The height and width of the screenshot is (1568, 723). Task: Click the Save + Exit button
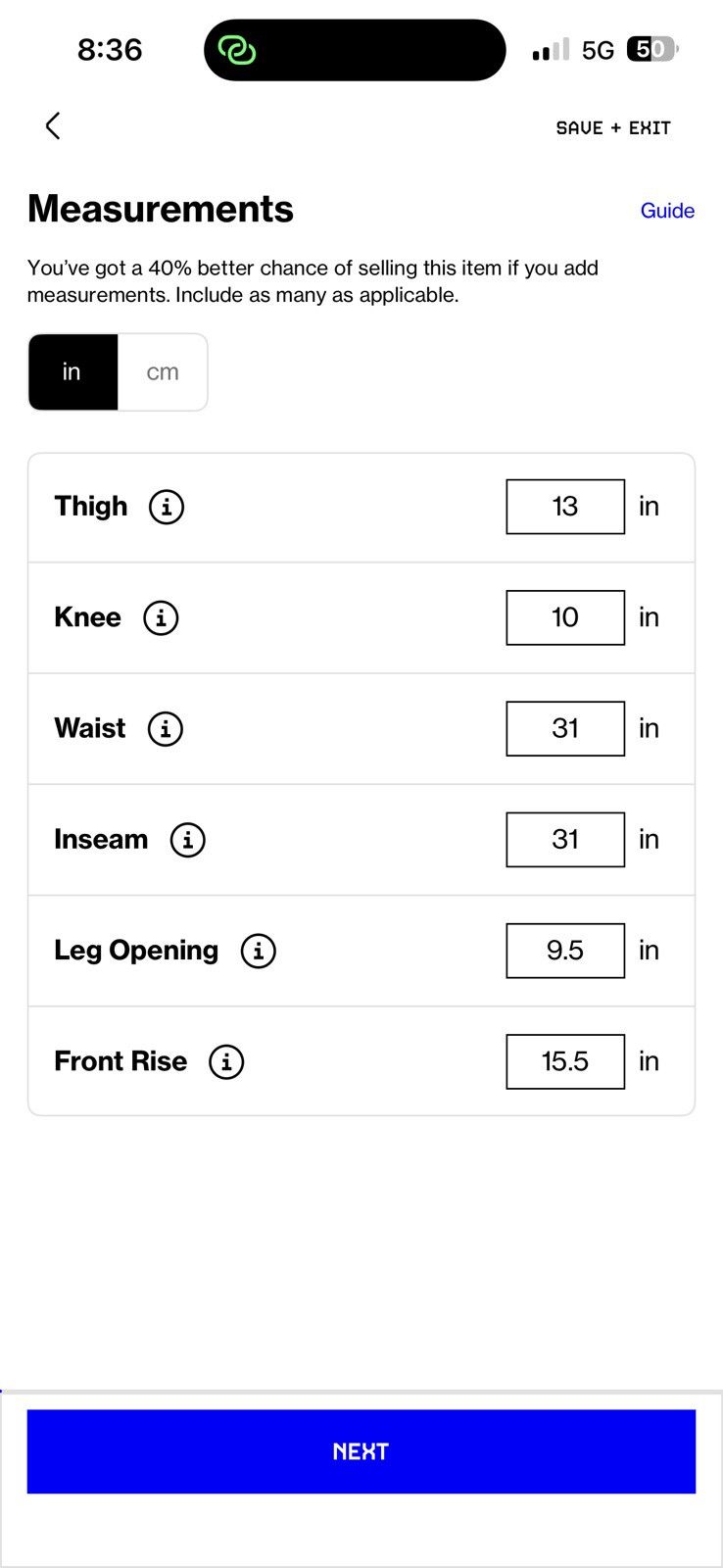[613, 127]
